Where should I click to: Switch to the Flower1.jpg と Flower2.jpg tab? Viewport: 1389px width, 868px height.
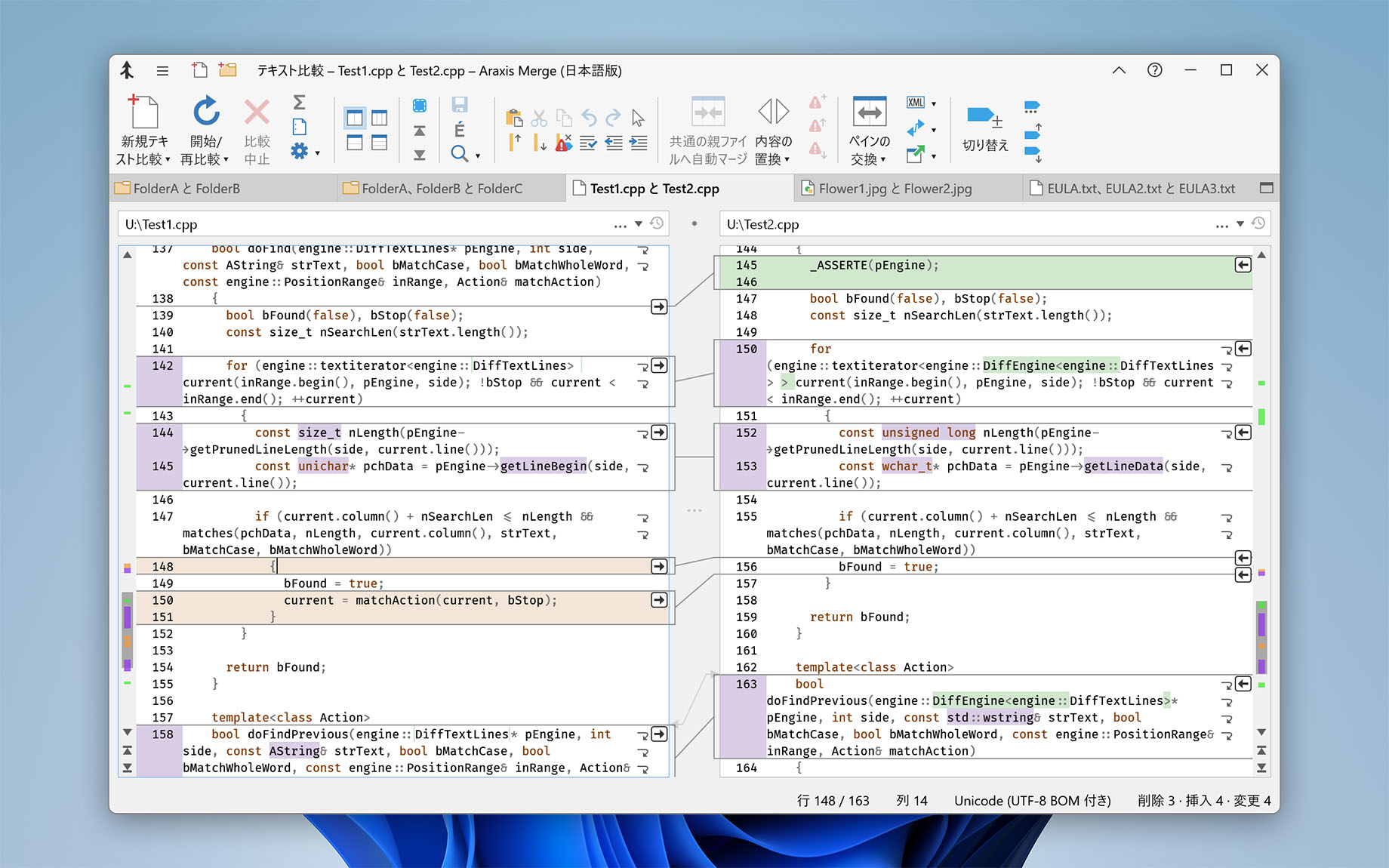point(895,188)
